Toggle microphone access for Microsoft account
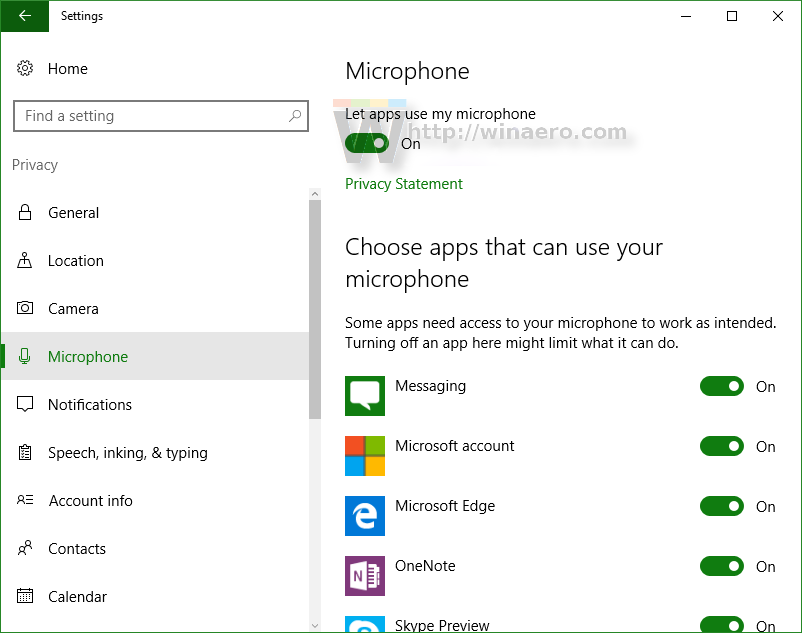Screen dimensions: 802x633 (722, 446)
